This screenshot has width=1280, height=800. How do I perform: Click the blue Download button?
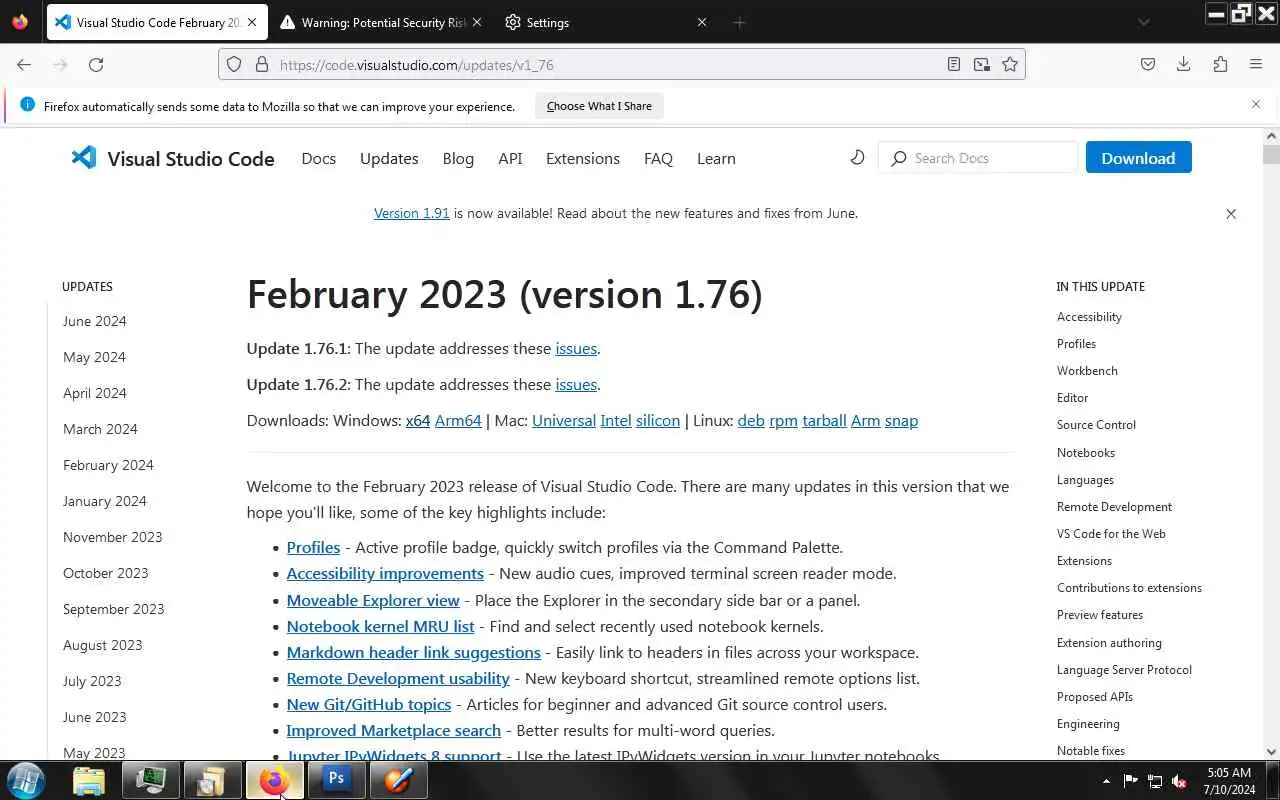coord(1138,158)
